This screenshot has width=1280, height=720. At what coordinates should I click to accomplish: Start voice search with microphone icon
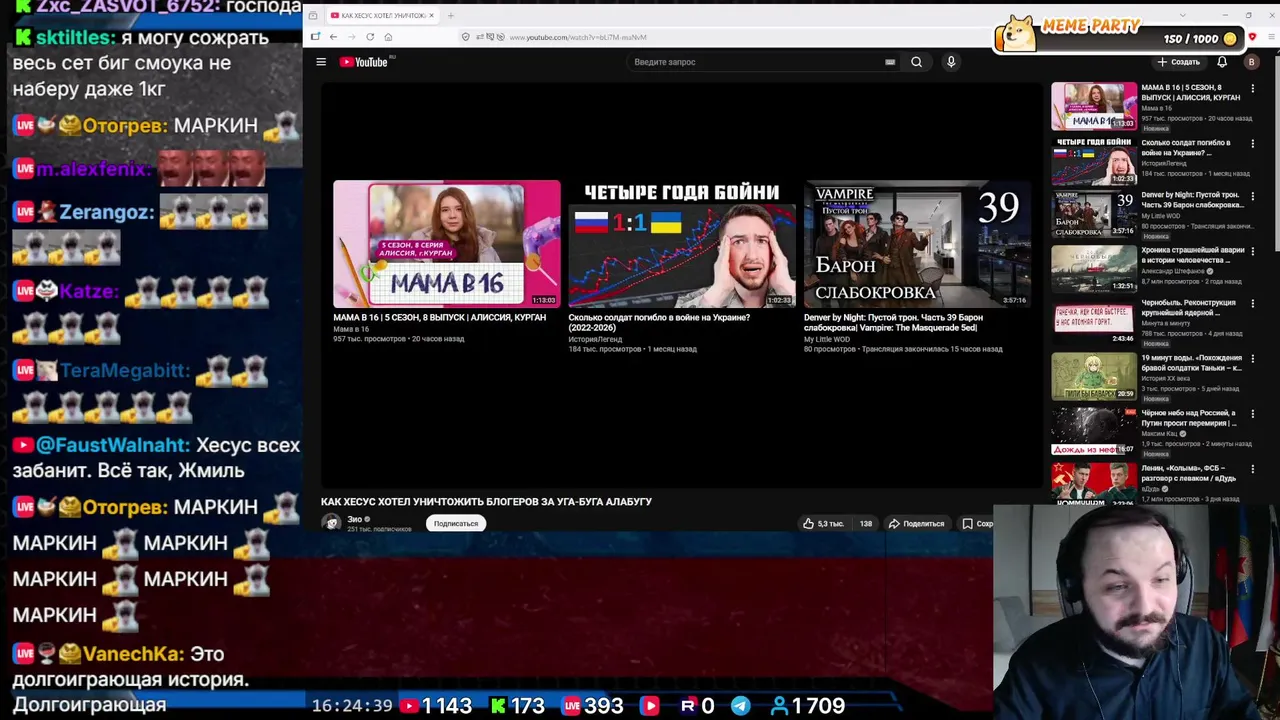point(951,62)
